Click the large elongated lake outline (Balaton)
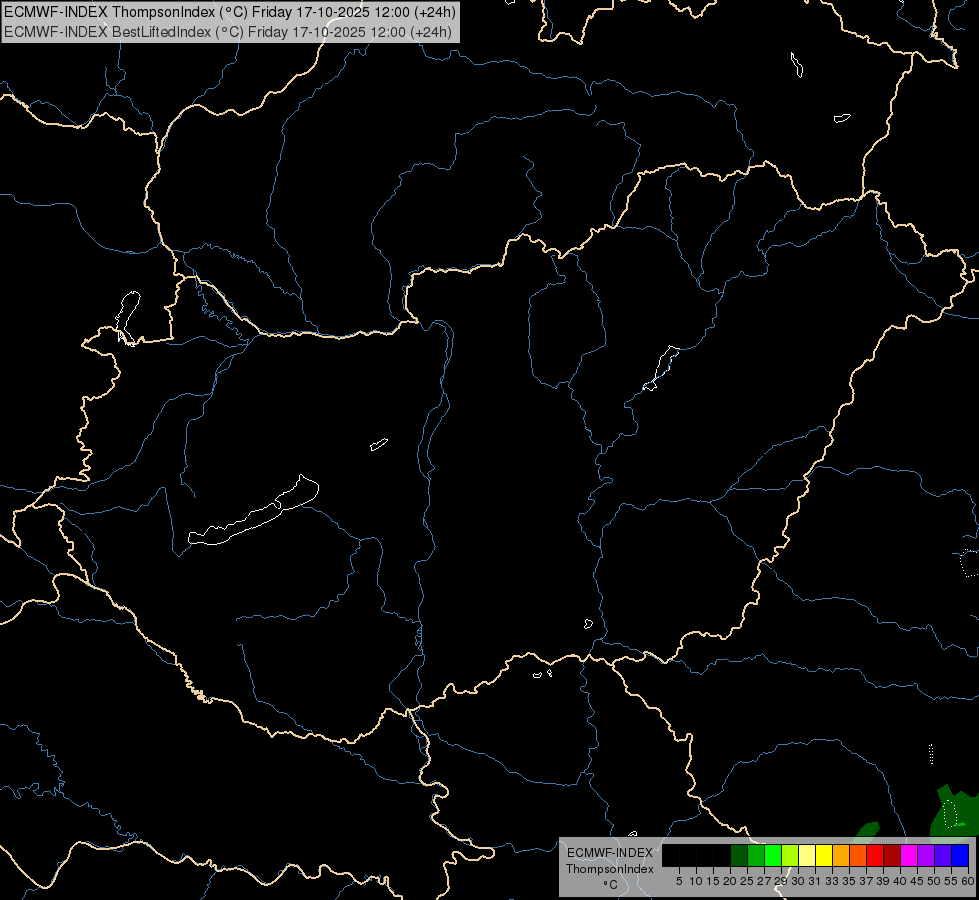Viewport: 979px width, 900px height. coord(254,511)
